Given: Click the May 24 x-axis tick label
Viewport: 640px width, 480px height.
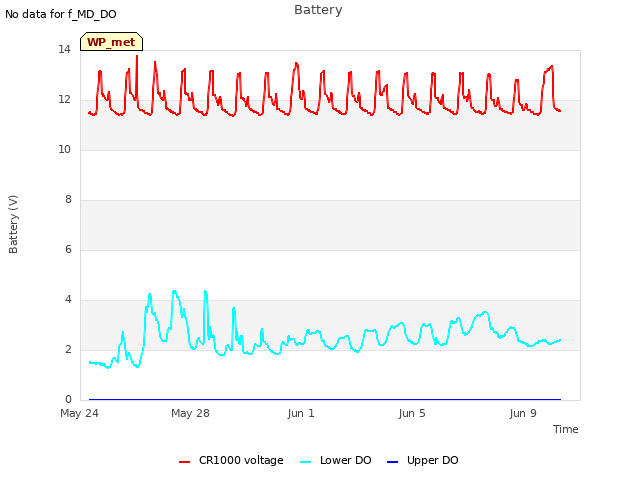Looking at the screenshot, I should click(x=79, y=413).
